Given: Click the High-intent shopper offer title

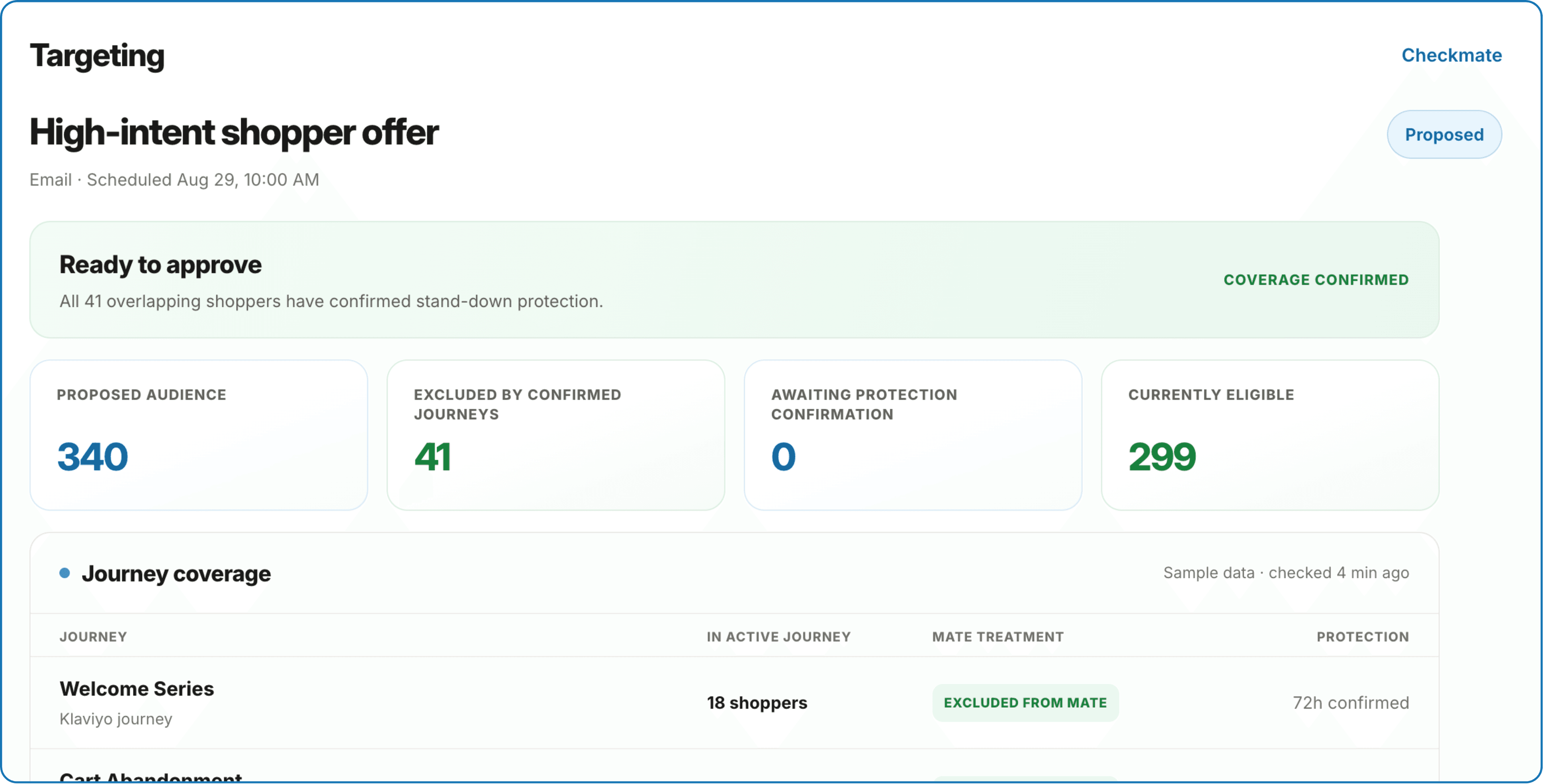Looking at the screenshot, I should click(234, 133).
